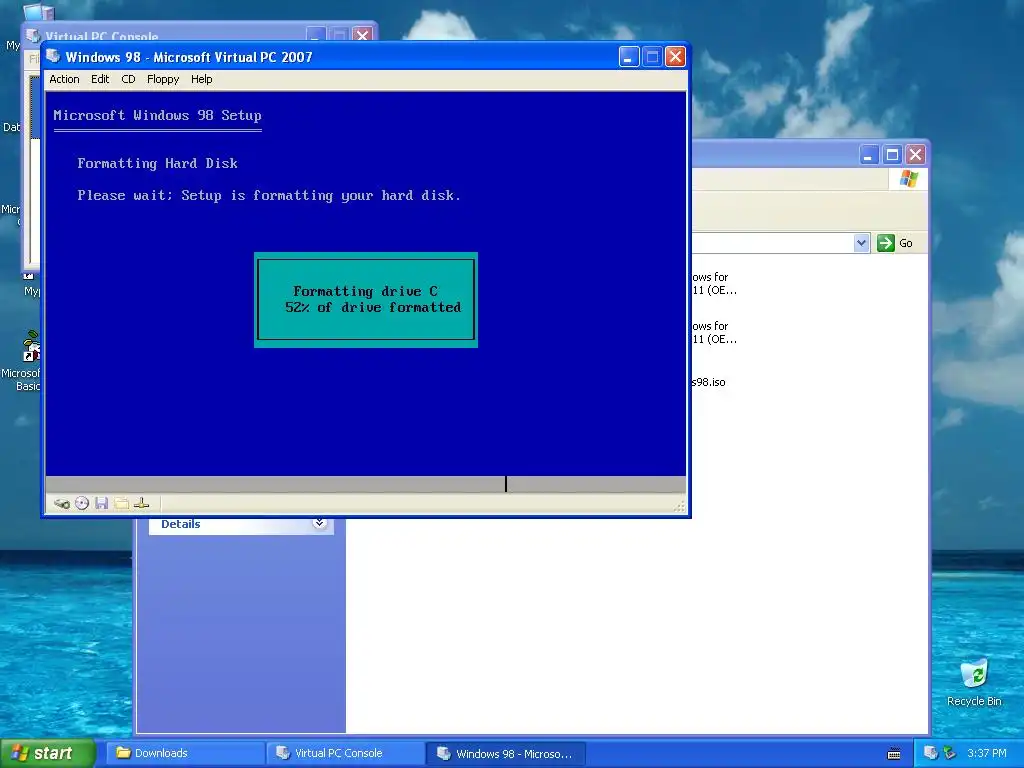Close the Virtual PC Console window
The width and height of the screenshot is (1024, 768).
coord(362,35)
